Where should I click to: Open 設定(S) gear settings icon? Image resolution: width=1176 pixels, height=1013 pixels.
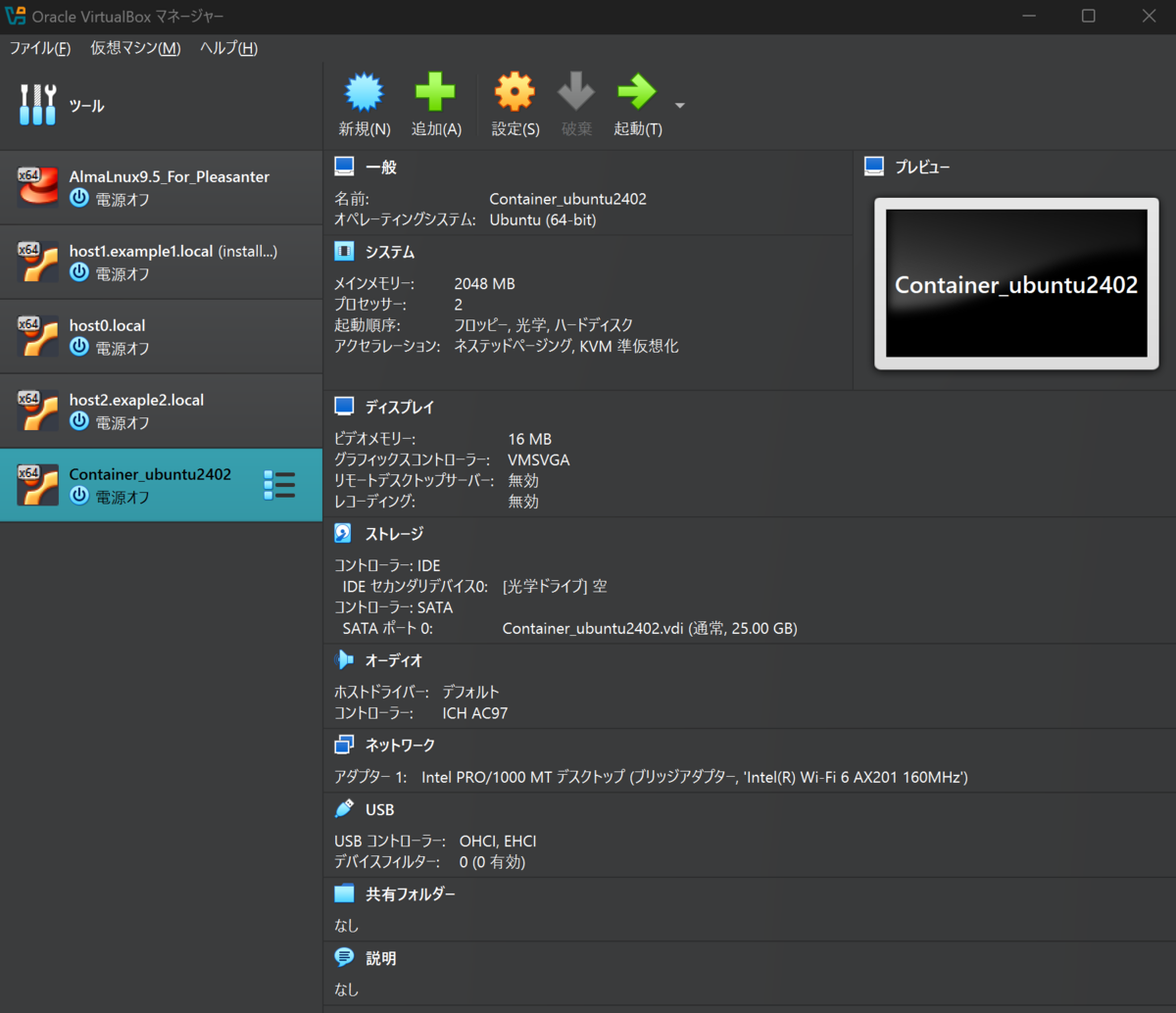(x=514, y=92)
